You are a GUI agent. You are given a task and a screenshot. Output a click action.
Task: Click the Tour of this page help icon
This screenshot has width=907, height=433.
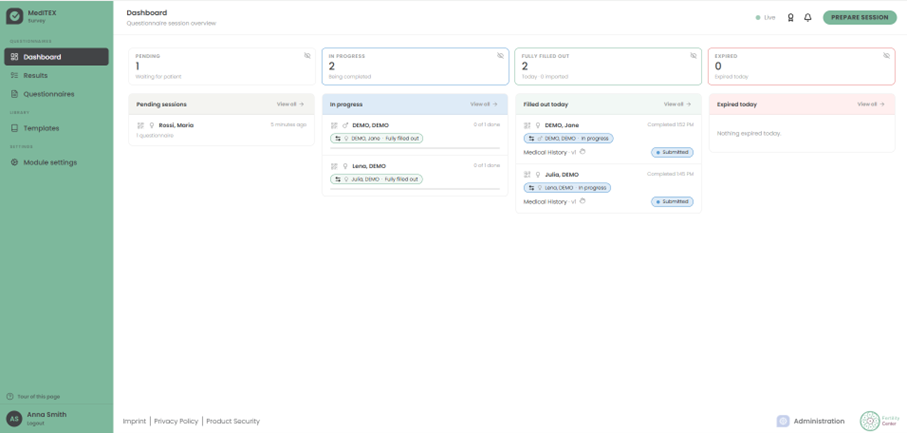click(9, 397)
